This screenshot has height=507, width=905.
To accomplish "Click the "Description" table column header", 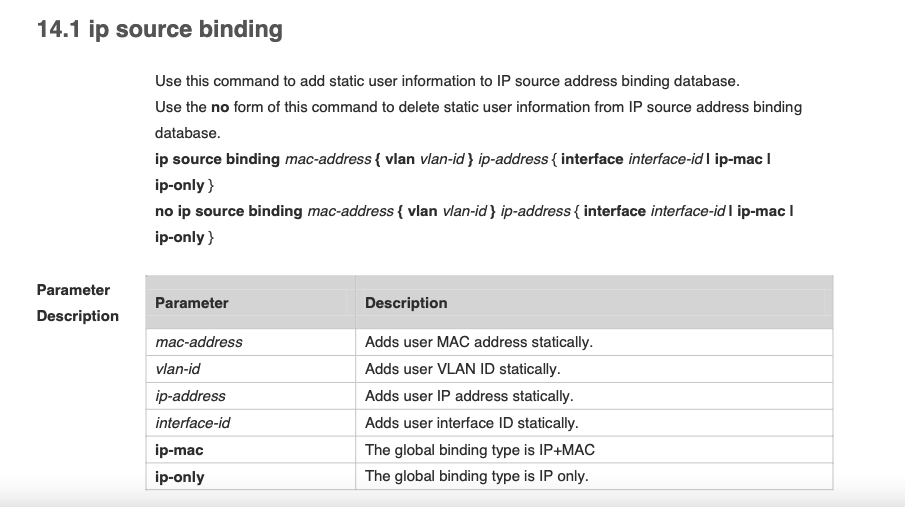I will (406, 303).
